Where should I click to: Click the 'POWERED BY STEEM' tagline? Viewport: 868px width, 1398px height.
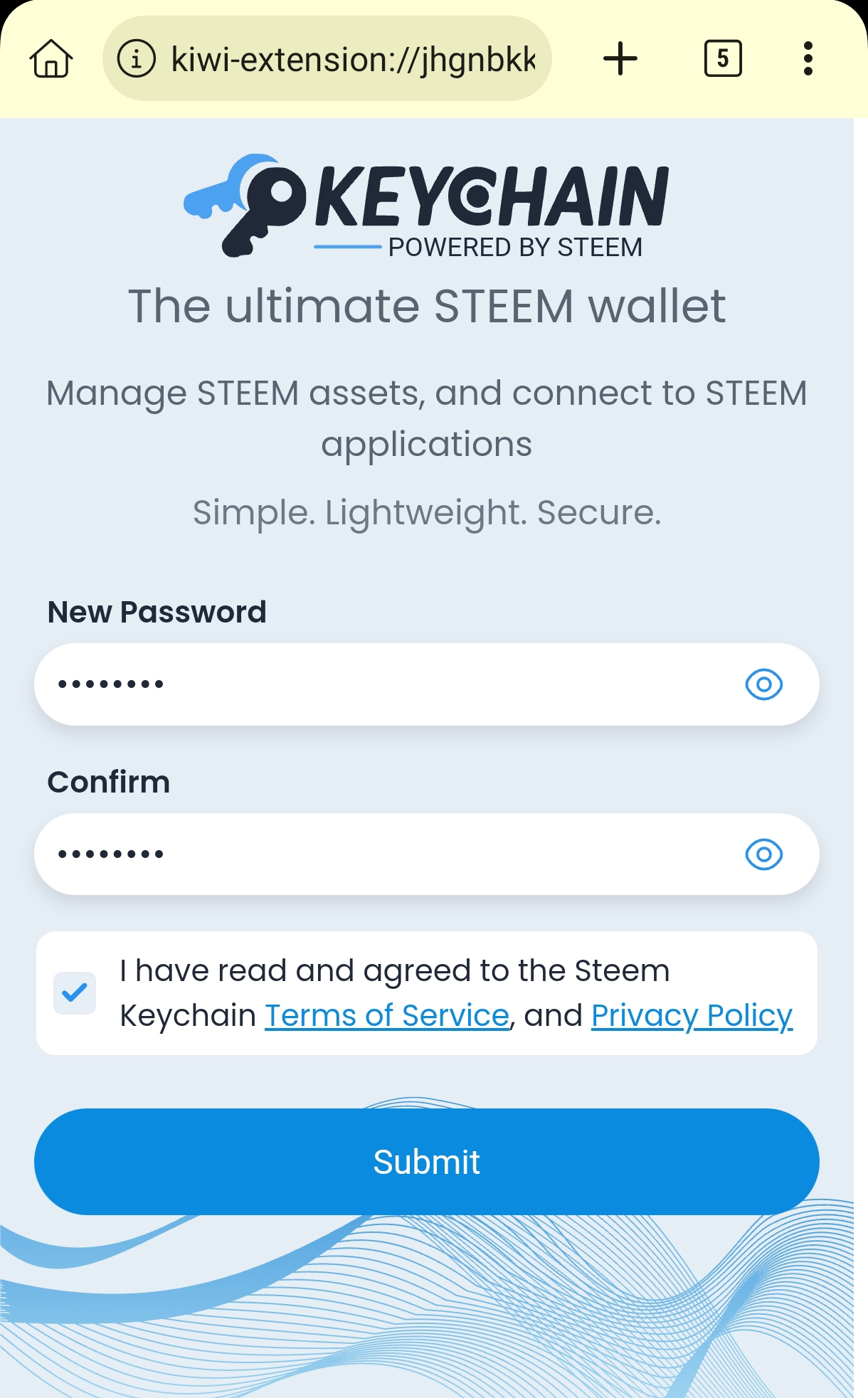click(515, 248)
